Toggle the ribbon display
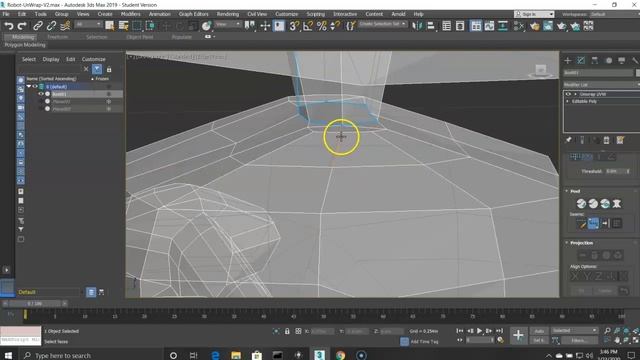The image size is (640, 360). (x=476, y=26)
